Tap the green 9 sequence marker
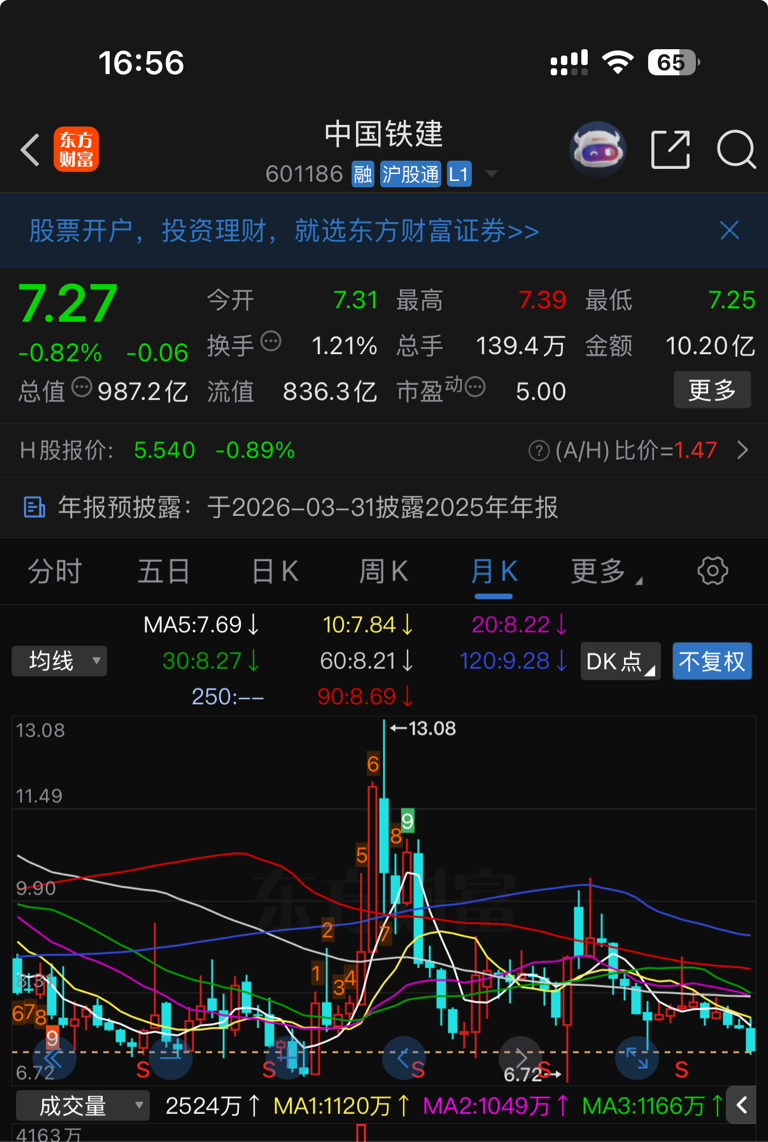Screen dimensions: 768x1142 coord(407,821)
